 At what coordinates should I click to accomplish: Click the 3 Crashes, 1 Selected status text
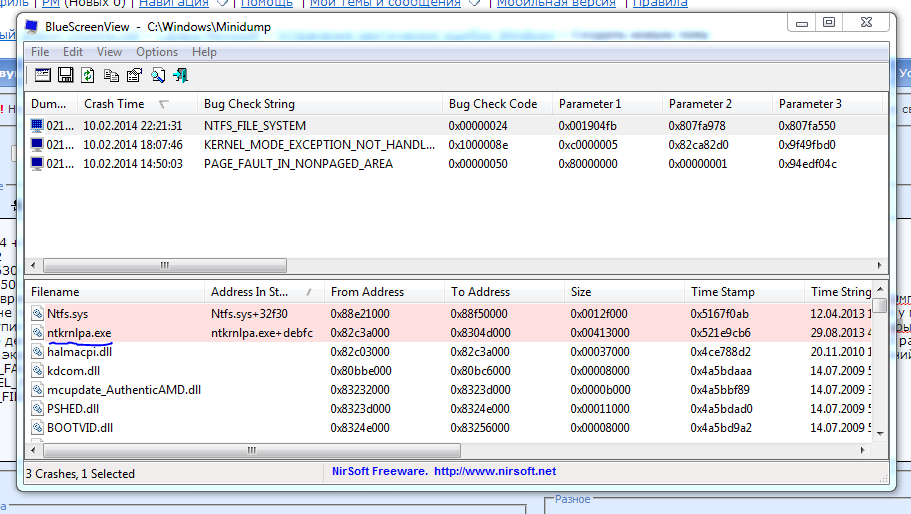(x=80, y=474)
